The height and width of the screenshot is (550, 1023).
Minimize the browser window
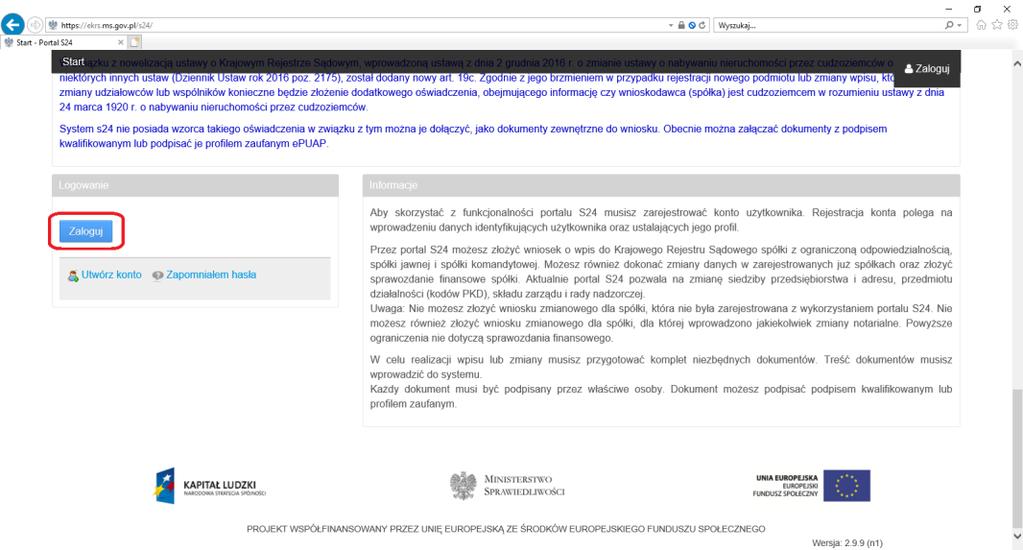tap(949, 8)
